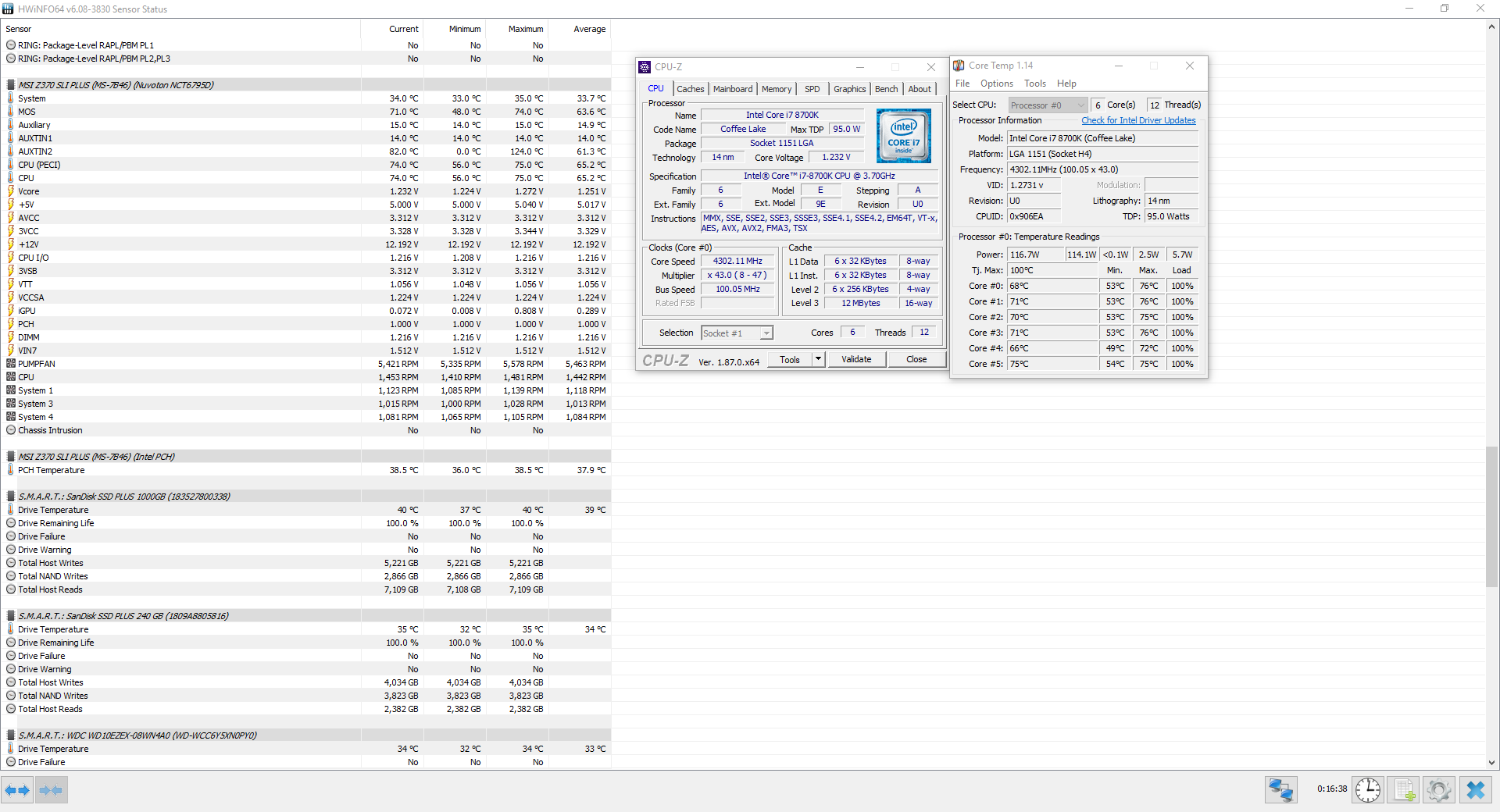Click the circle icon beside Chassis Intrusion row

tap(11, 430)
